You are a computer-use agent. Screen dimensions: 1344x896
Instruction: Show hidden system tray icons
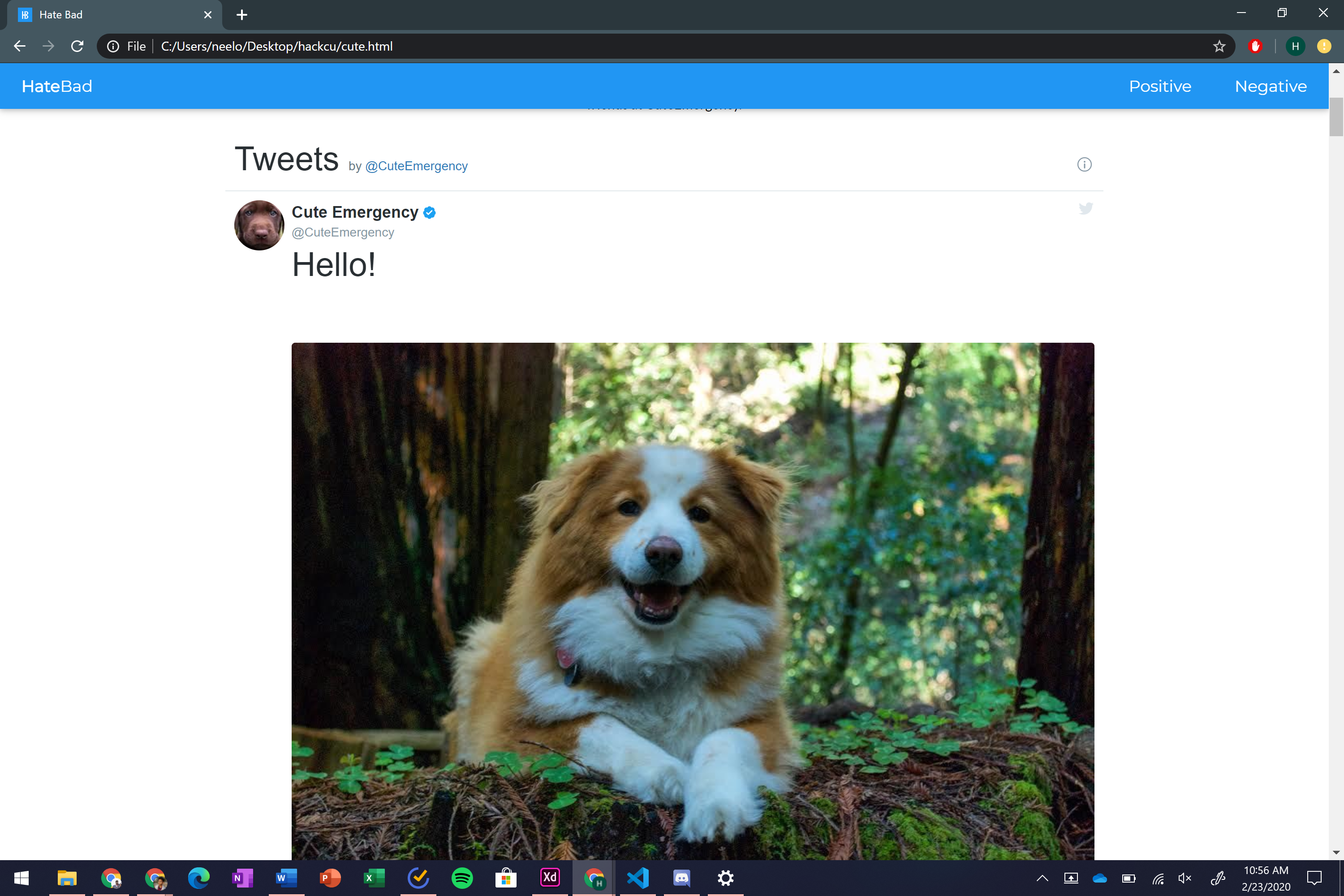tap(1042, 878)
